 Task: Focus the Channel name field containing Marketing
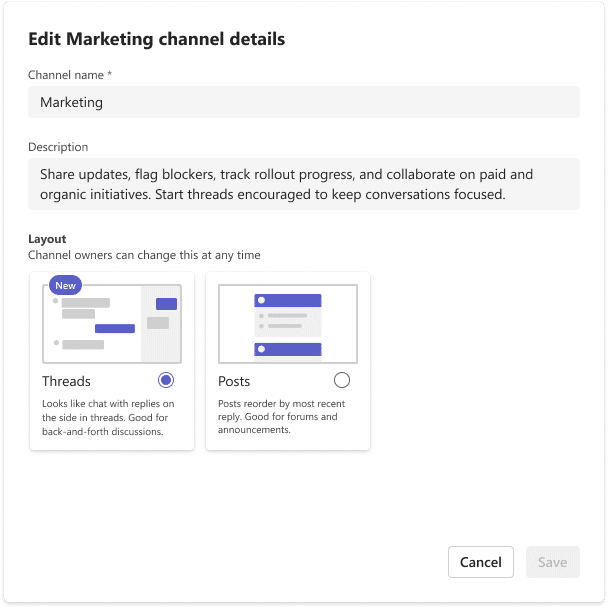304,102
